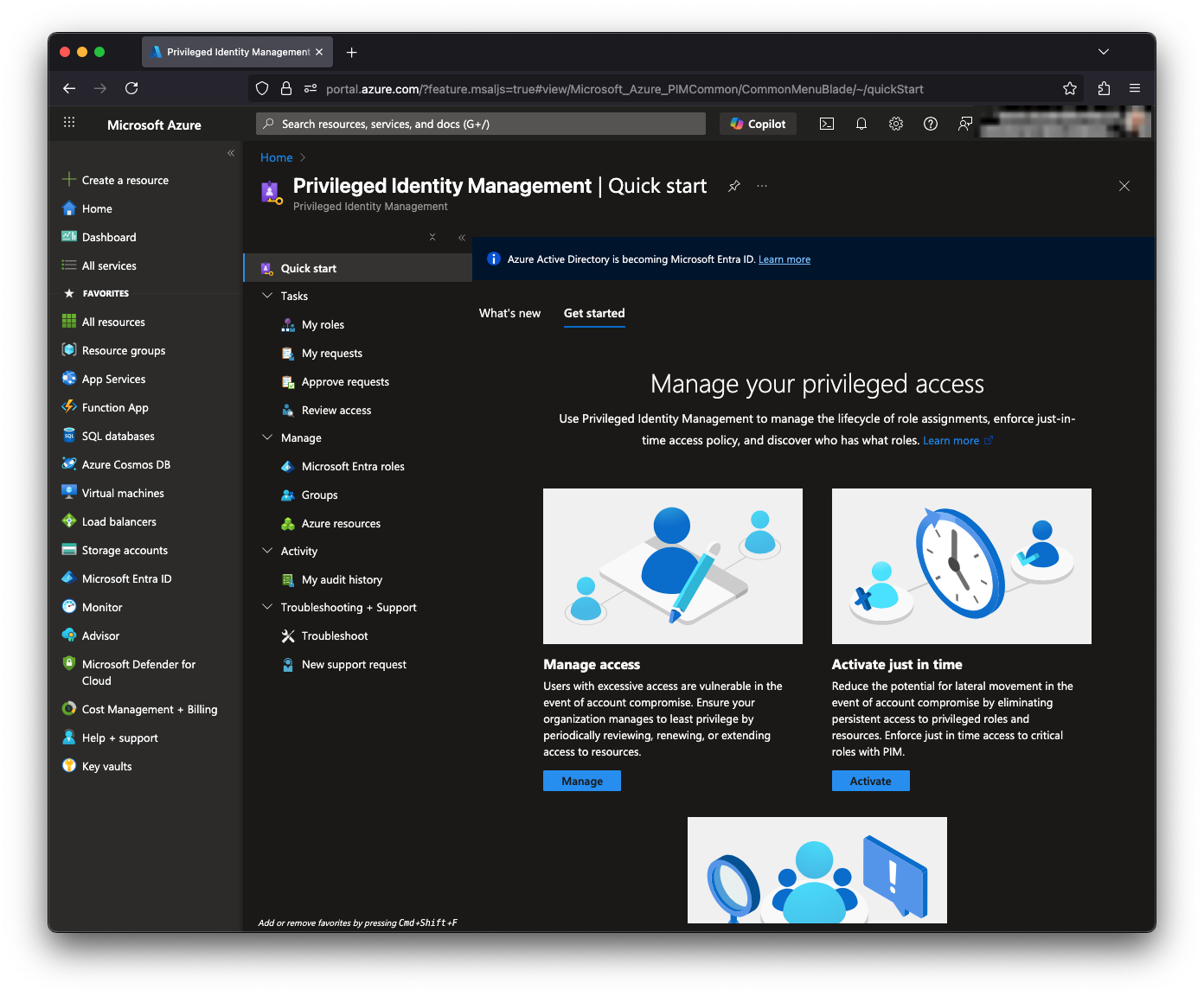Select My roles in the menu

point(323,325)
